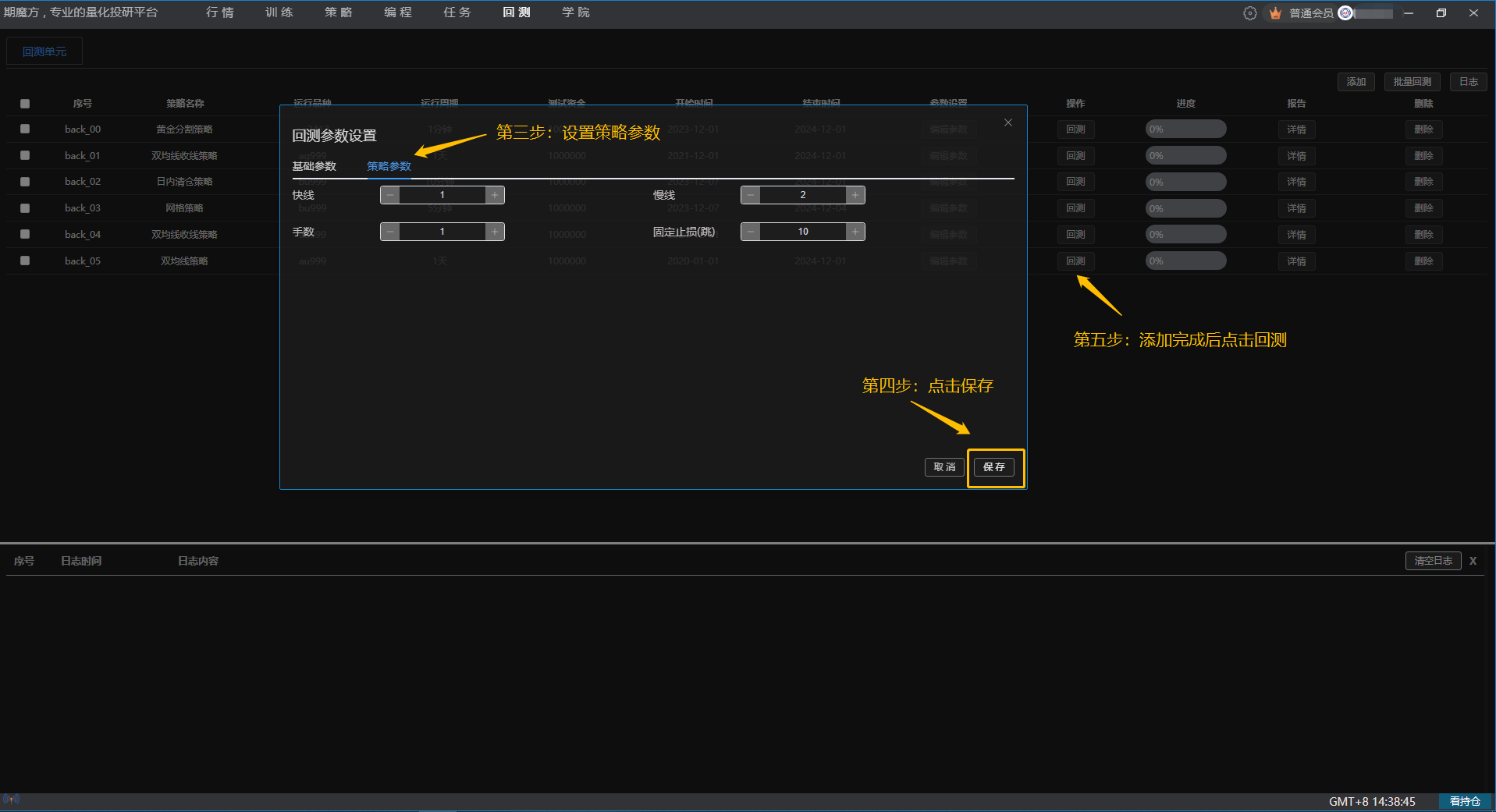This screenshot has width=1496, height=812.
Task: Toggle the select-all header checkbox
Action: pyautogui.click(x=25, y=104)
